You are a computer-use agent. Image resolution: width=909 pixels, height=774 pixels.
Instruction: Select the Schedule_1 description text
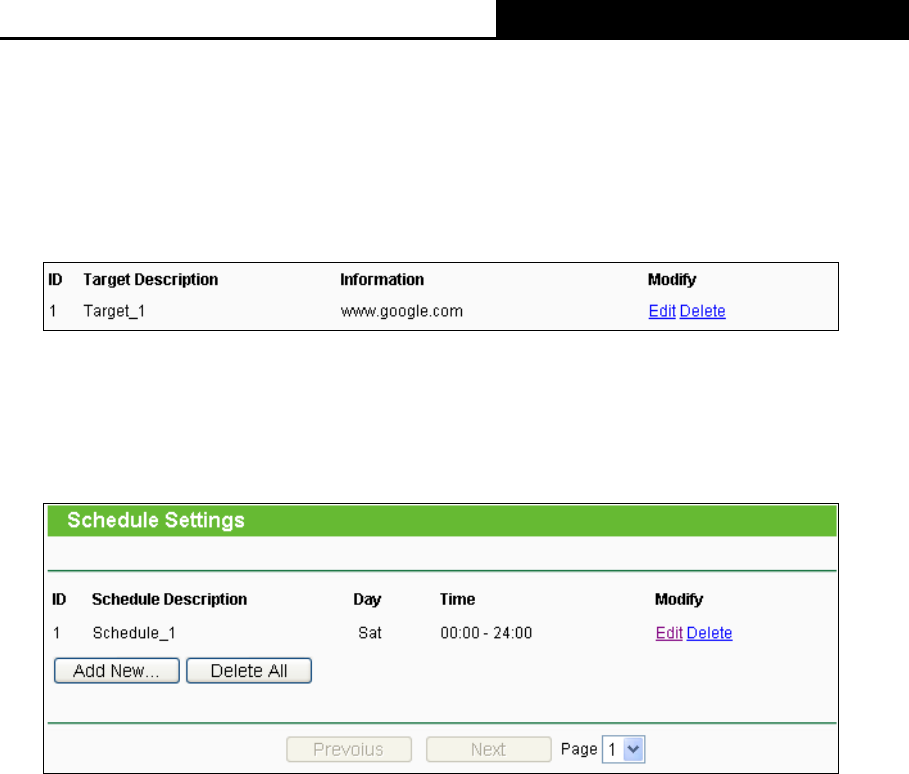(x=134, y=633)
